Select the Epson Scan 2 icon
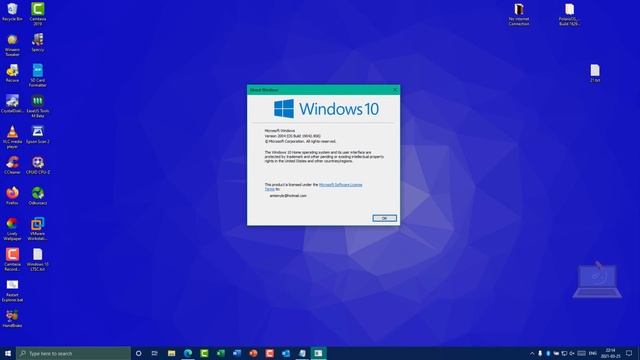This screenshot has width=640, height=360. pos(38,134)
